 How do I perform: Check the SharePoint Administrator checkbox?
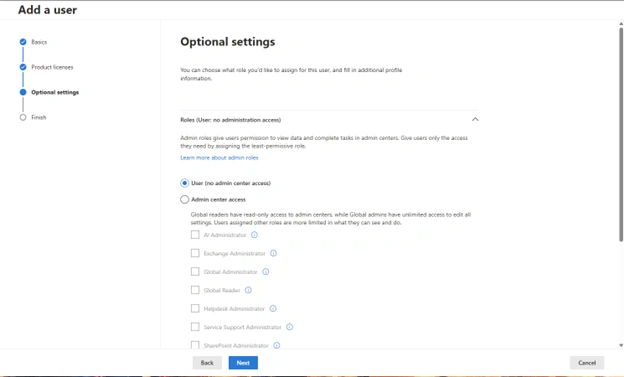tap(195, 345)
